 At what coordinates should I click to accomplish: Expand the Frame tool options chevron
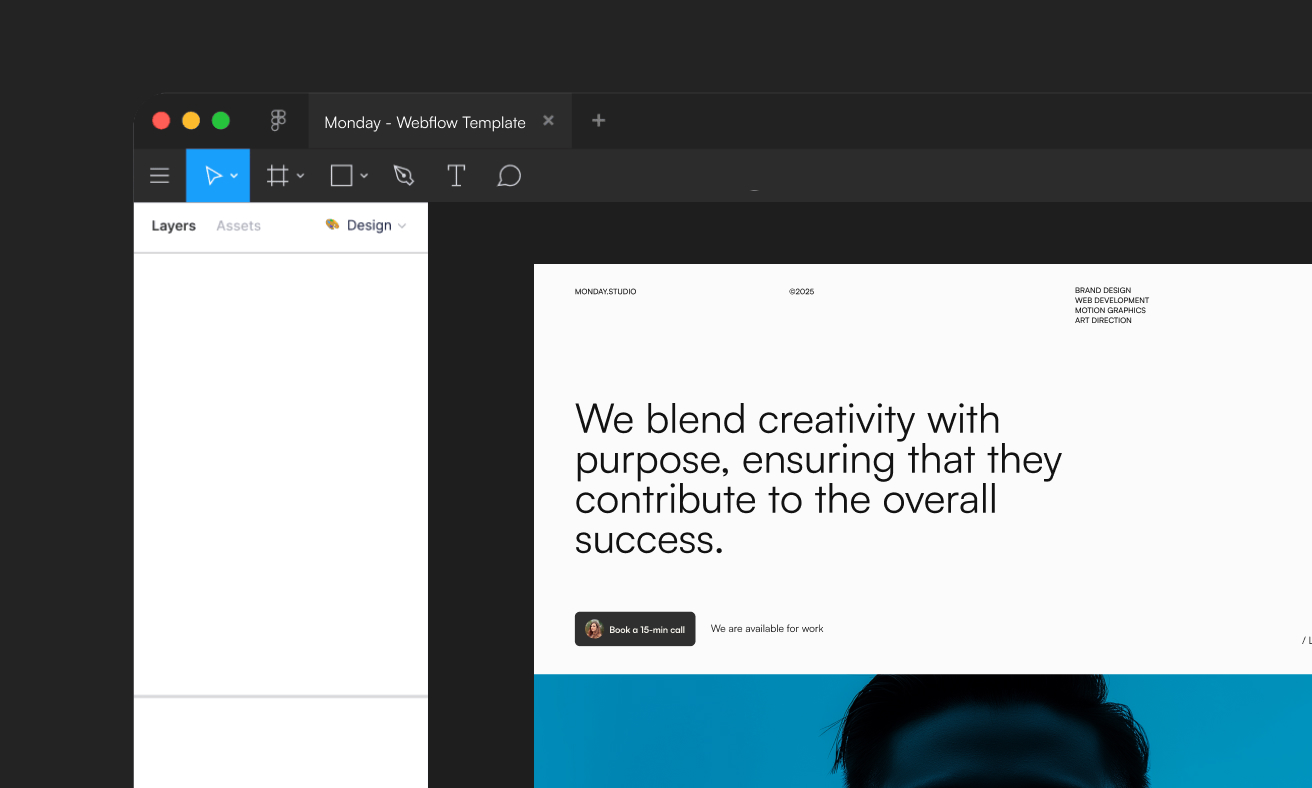300,176
